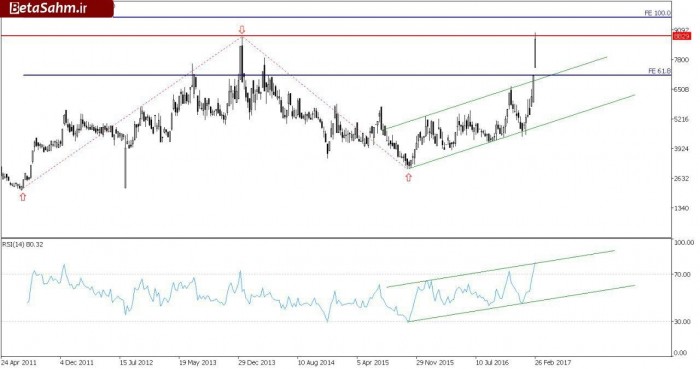Click the FE 61.8 Fibonacci level label
This screenshot has height=369, width=700.
[x=659, y=71]
